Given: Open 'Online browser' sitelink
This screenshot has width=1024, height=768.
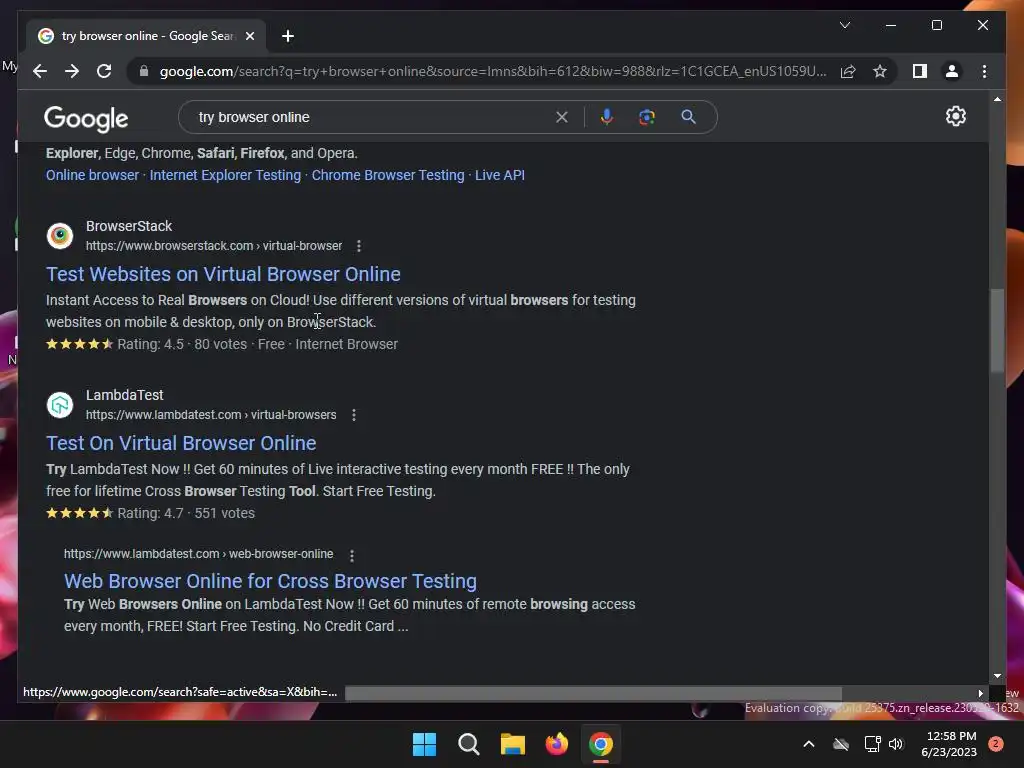Looking at the screenshot, I should [x=92, y=175].
